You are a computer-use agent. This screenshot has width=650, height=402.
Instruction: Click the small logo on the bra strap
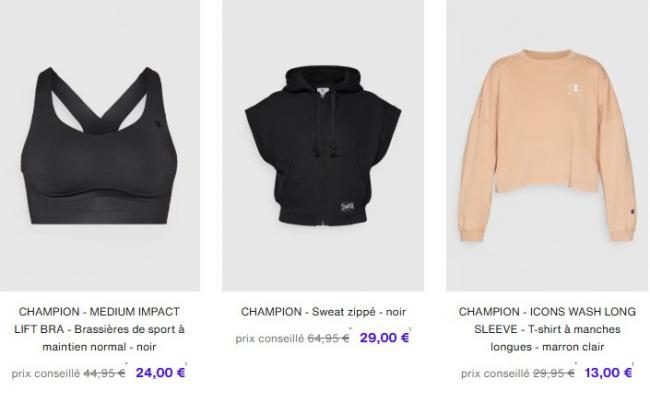click(x=158, y=123)
